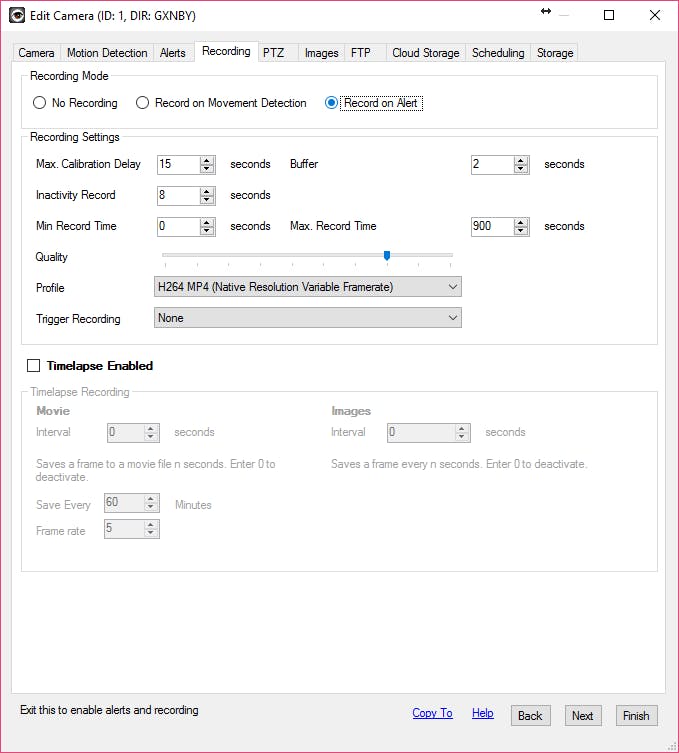Open the Trigger Recording dropdown
Viewport: 679px width, 753px height.
pos(308,318)
